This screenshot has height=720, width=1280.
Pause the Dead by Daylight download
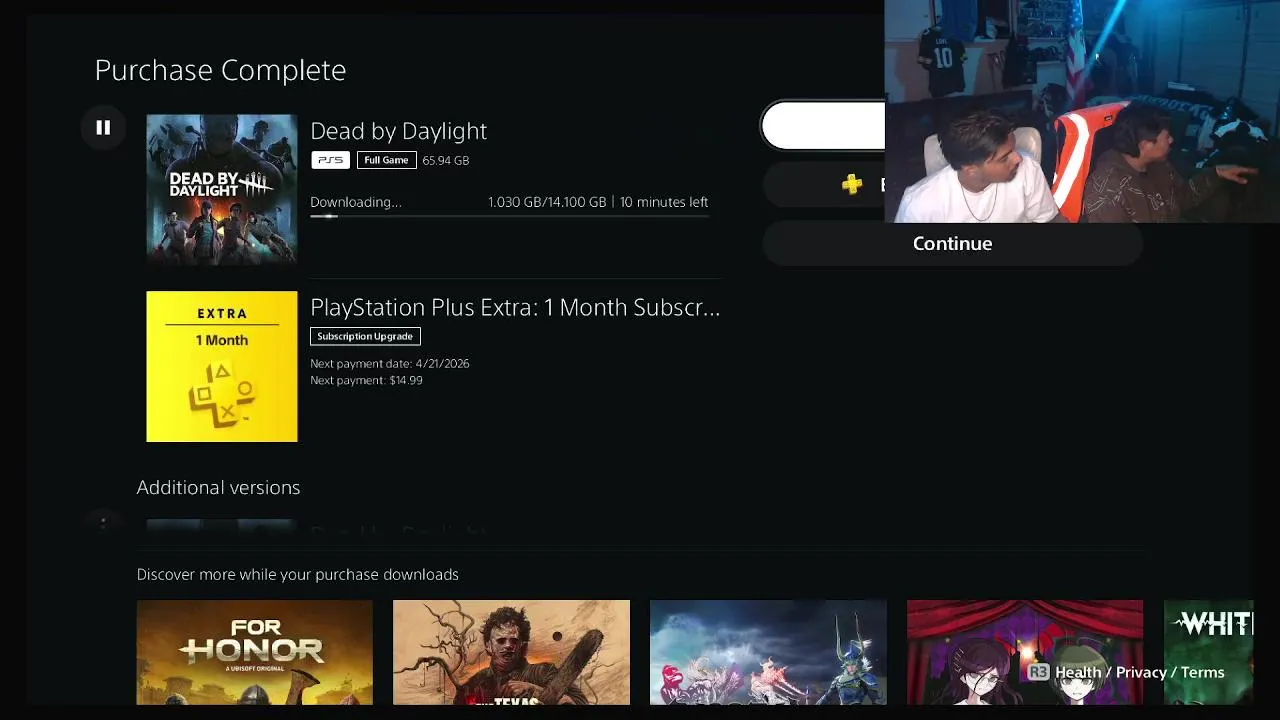pos(103,128)
